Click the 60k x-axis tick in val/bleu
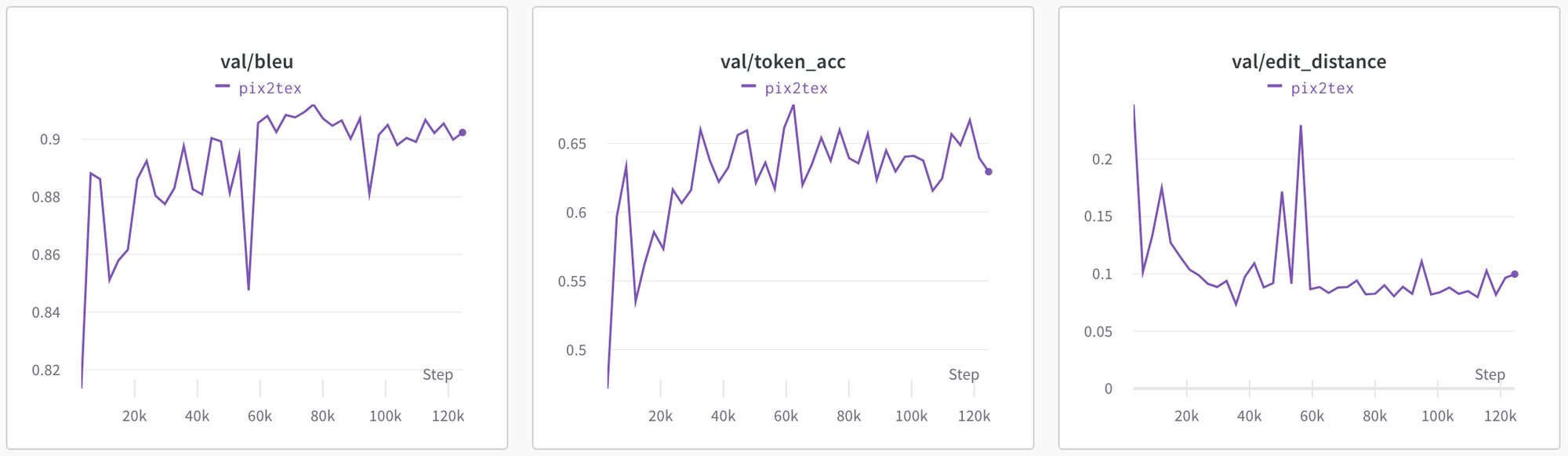Screen dimensions: 1568x456 click(x=260, y=416)
